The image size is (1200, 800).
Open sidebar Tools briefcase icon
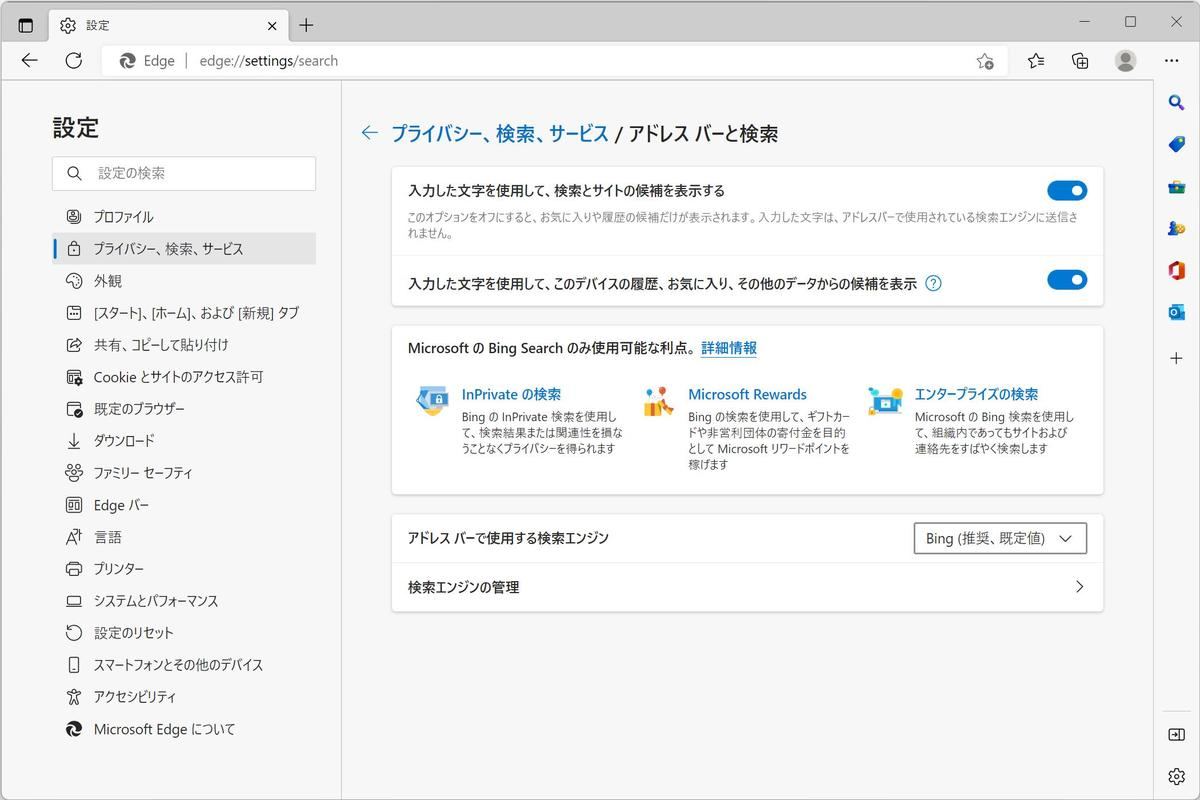[1176, 186]
